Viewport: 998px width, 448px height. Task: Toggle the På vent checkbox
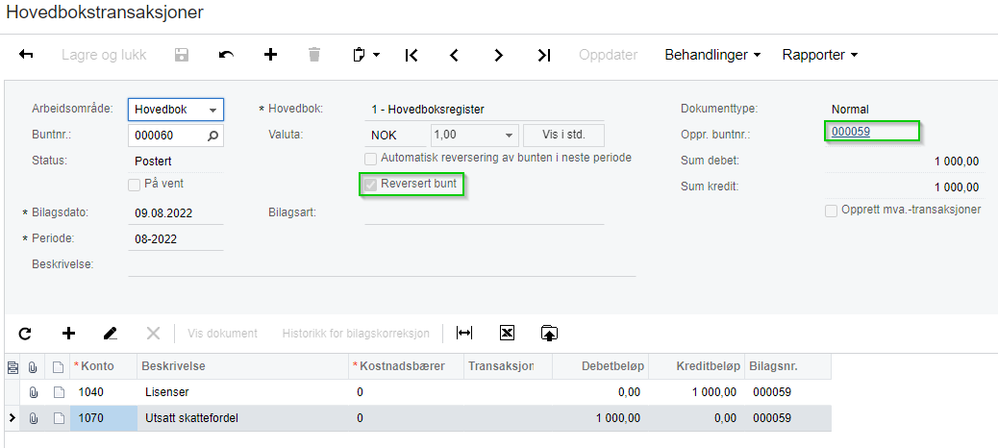point(134,185)
